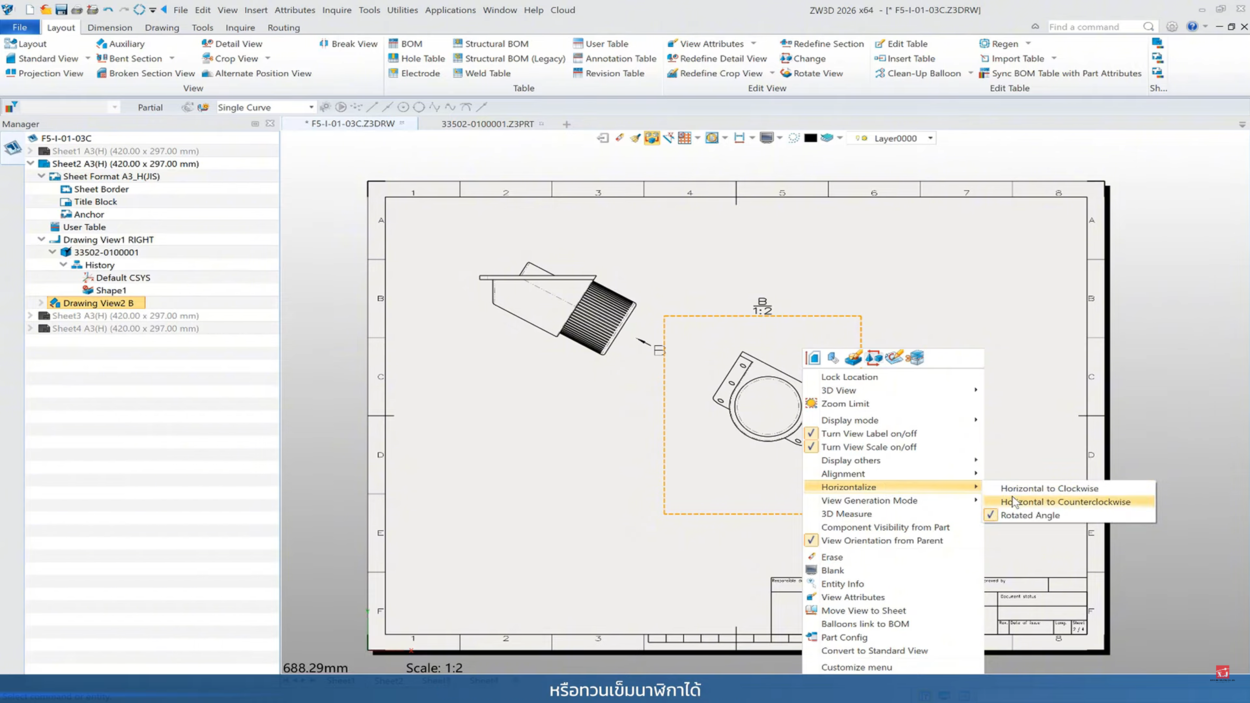Toggle Turn View Scale on/off

(x=868, y=447)
